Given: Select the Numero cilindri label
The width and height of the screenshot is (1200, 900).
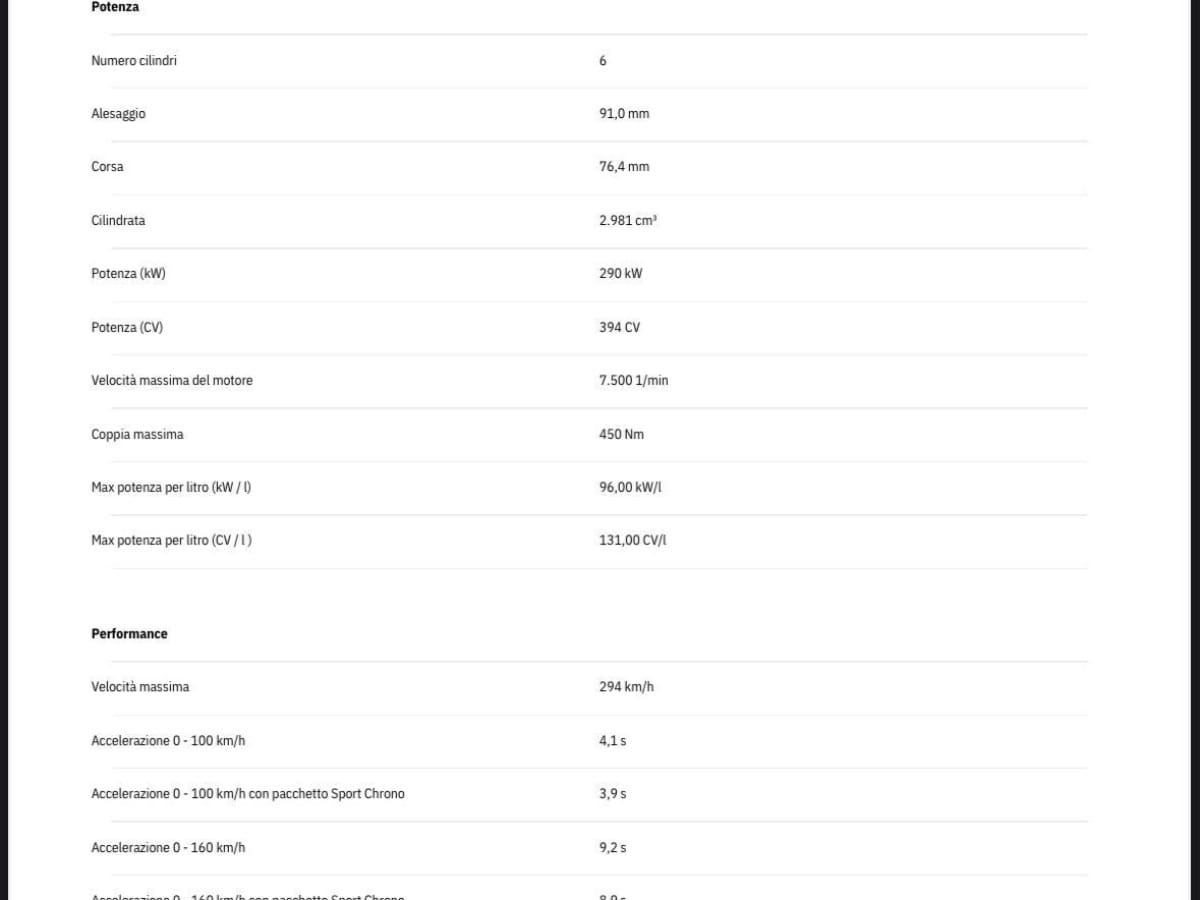Looking at the screenshot, I should [134, 61].
